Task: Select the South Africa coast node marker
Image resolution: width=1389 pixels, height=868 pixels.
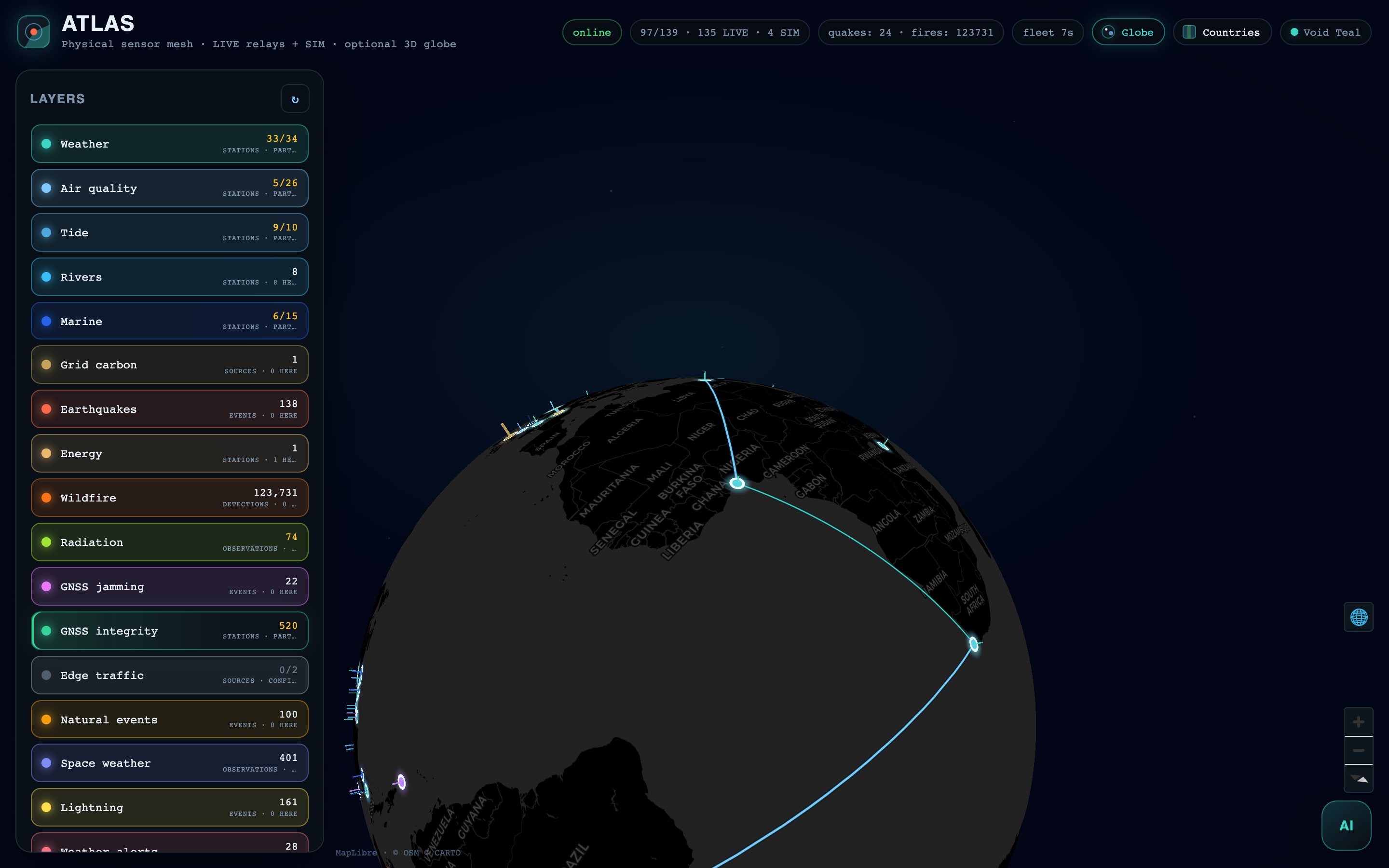Action: tap(974, 644)
